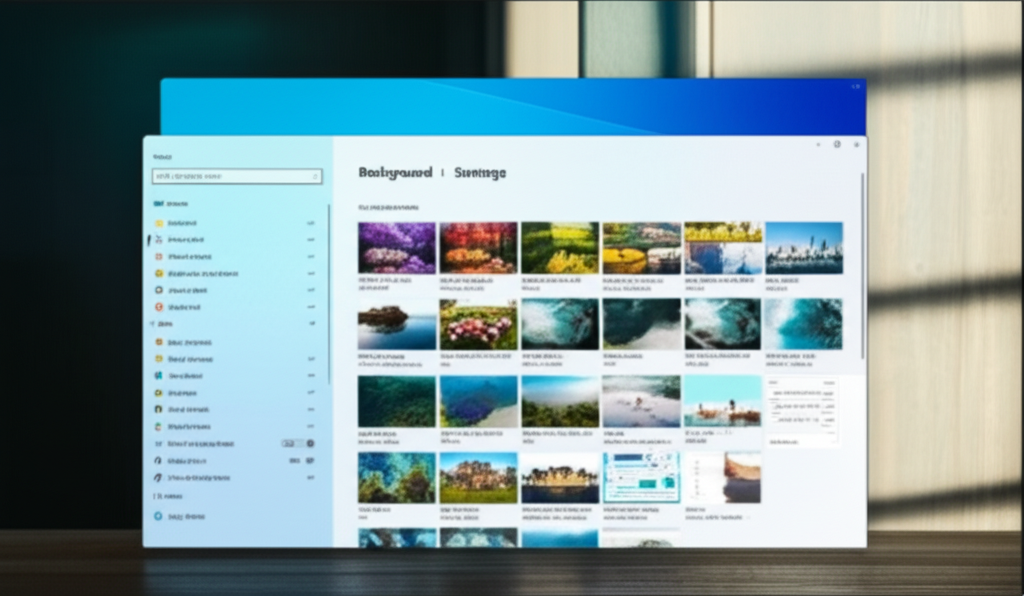Screen dimensions: 1024x596
Task: Expand the arrow at the right of the first sidebar item
Action: [x=311, y=223]
